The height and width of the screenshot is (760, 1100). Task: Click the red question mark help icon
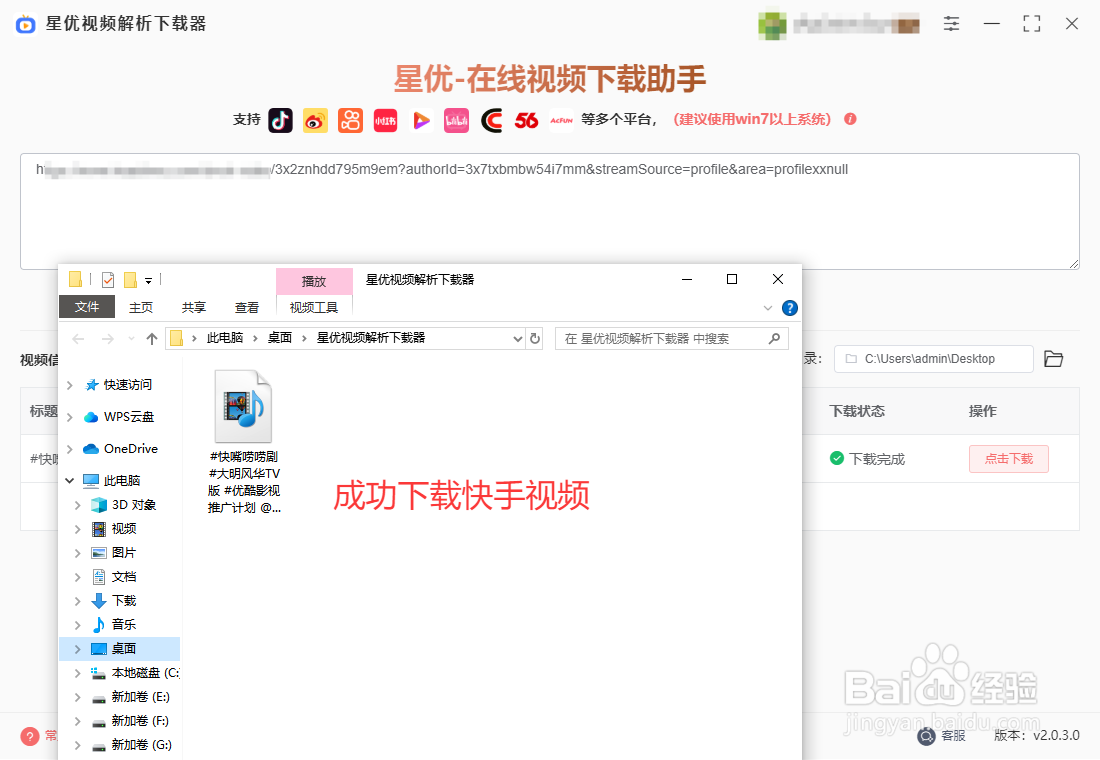point(30,736)
